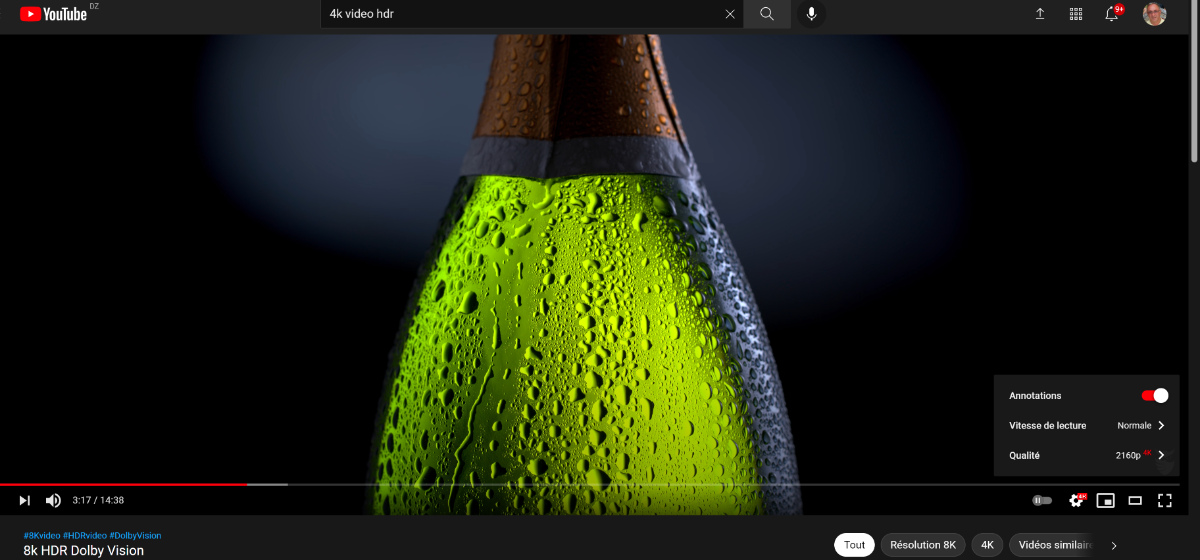The height and width of the screenshot is (560, 1200).
Task: Open the YouTube apps grid icon
Action: coord(1076,14)
